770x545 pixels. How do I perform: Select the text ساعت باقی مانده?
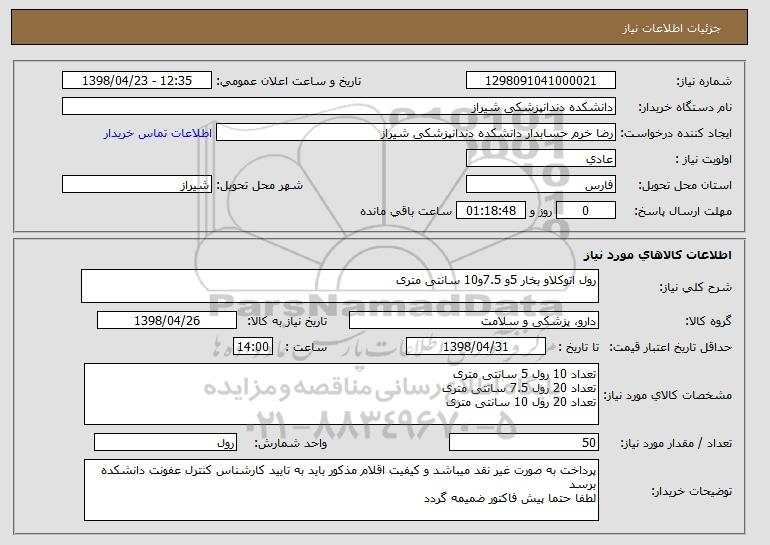click(x=406, y=211)
